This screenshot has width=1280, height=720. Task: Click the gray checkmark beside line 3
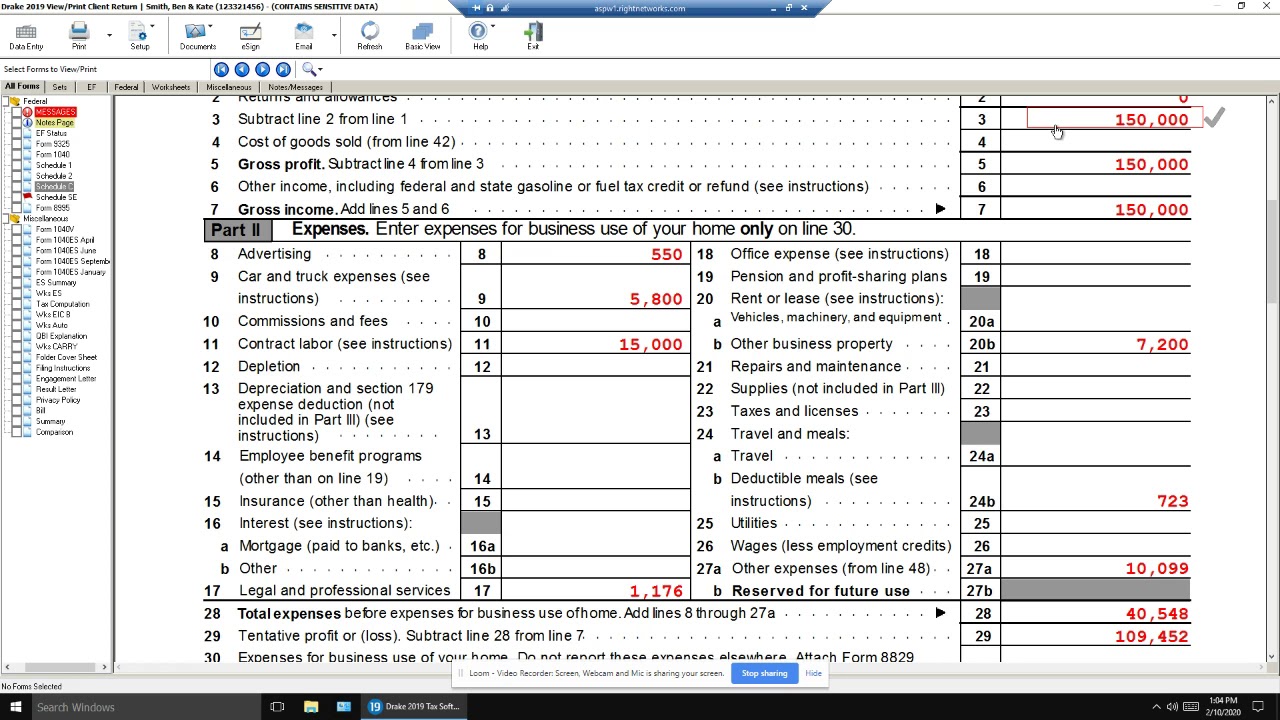pos(1214,119)
